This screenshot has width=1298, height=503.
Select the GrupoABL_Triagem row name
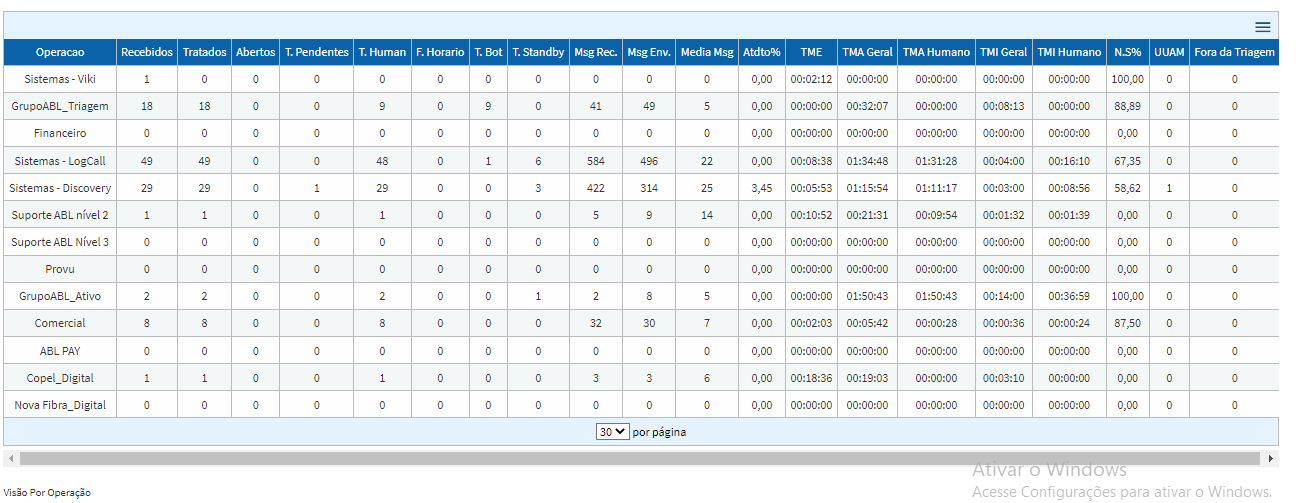(60, 106)
